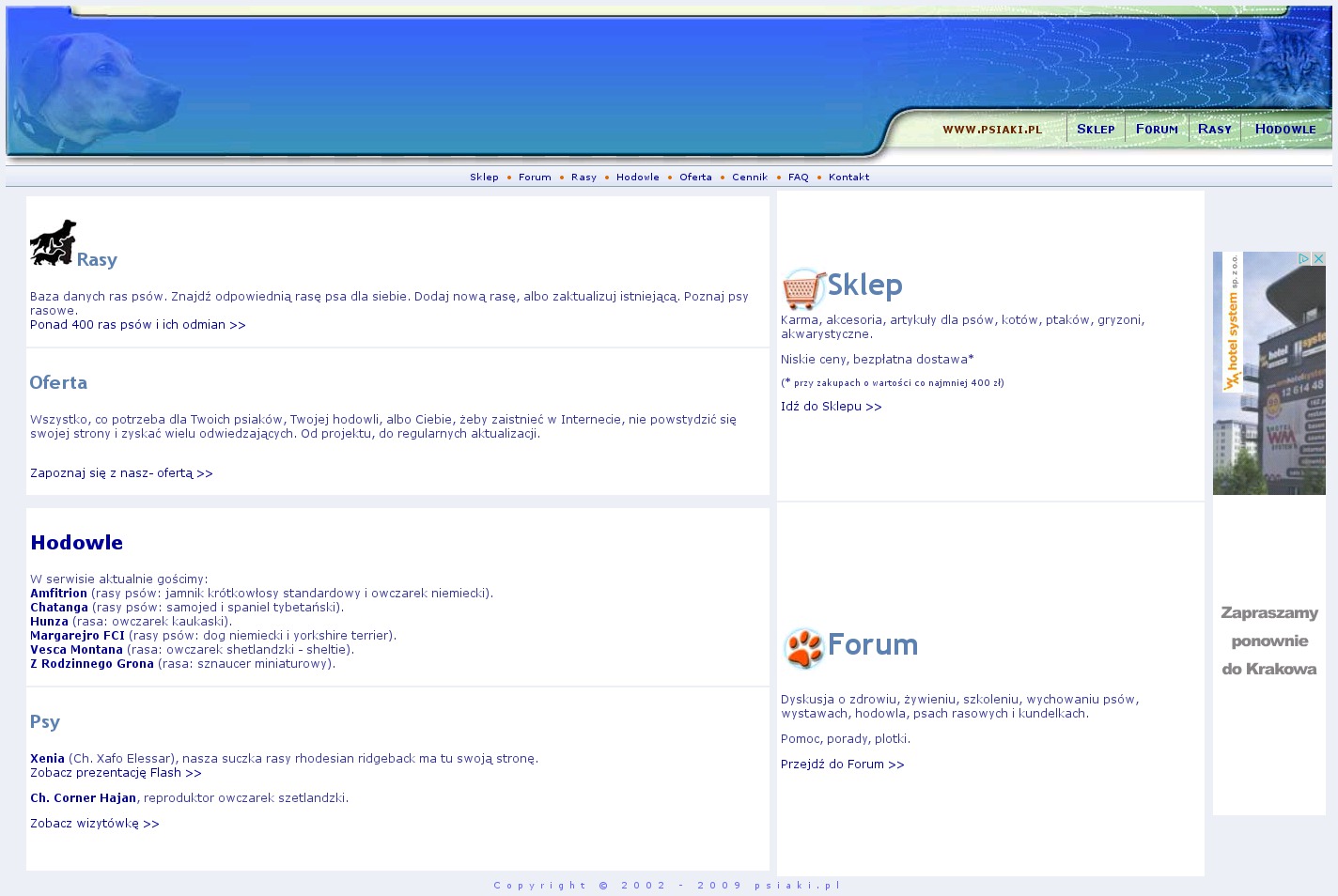Viewport: 1338px width, 896px height.
Task: Open the Hodowle tab in header
Action: pyautogui.click(x=1285, y=130)
